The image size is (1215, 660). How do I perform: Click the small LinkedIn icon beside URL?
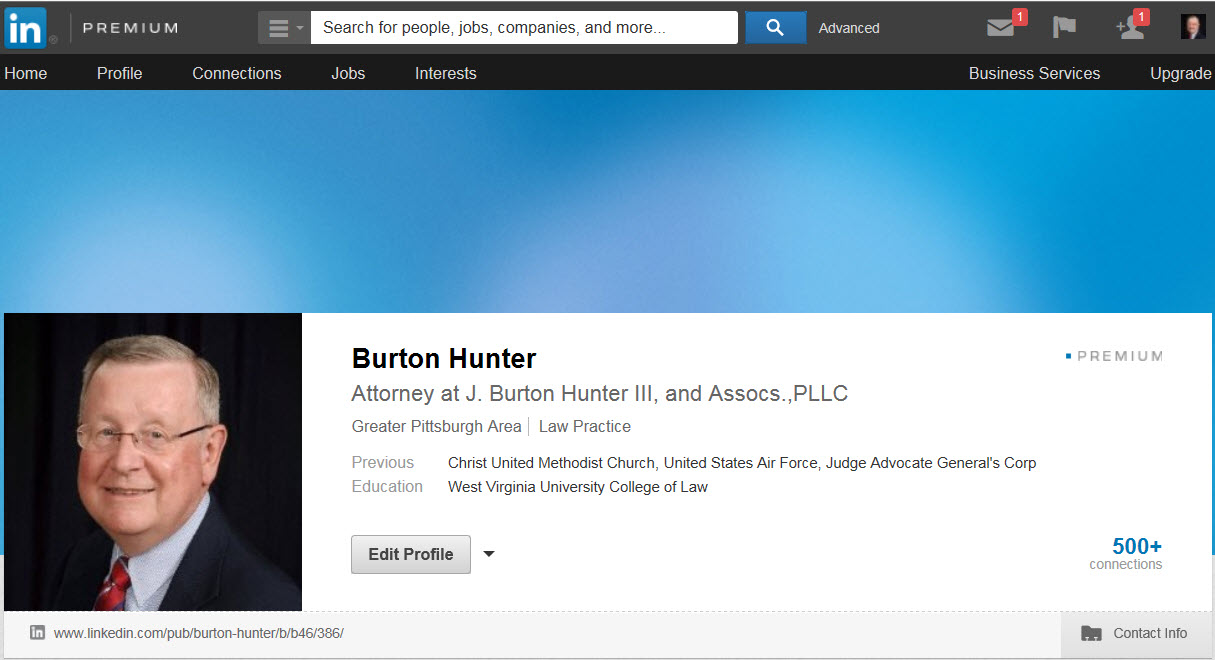[37, 632]
